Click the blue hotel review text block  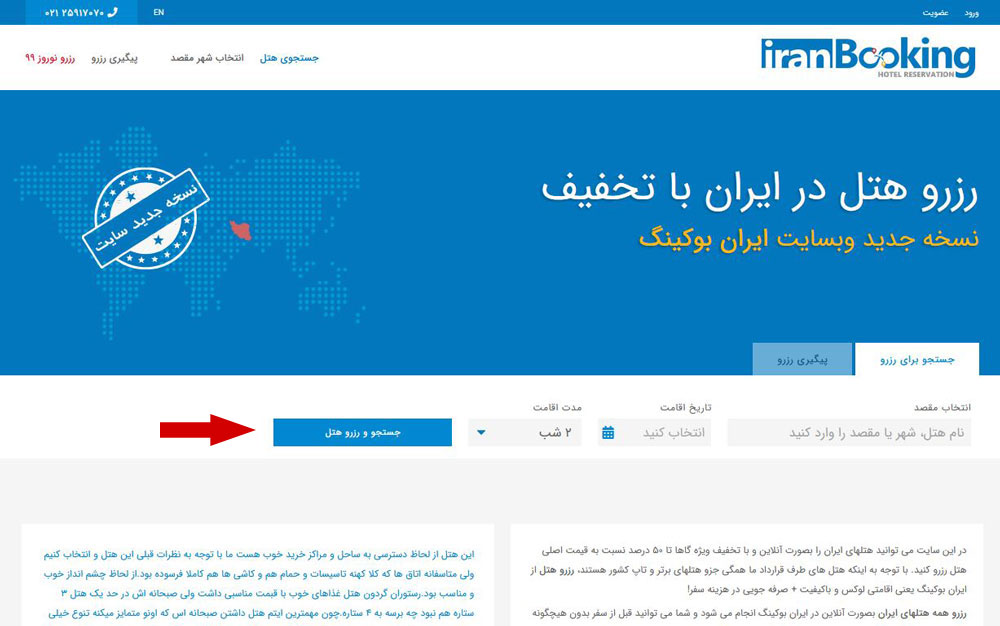pos(259,583)
